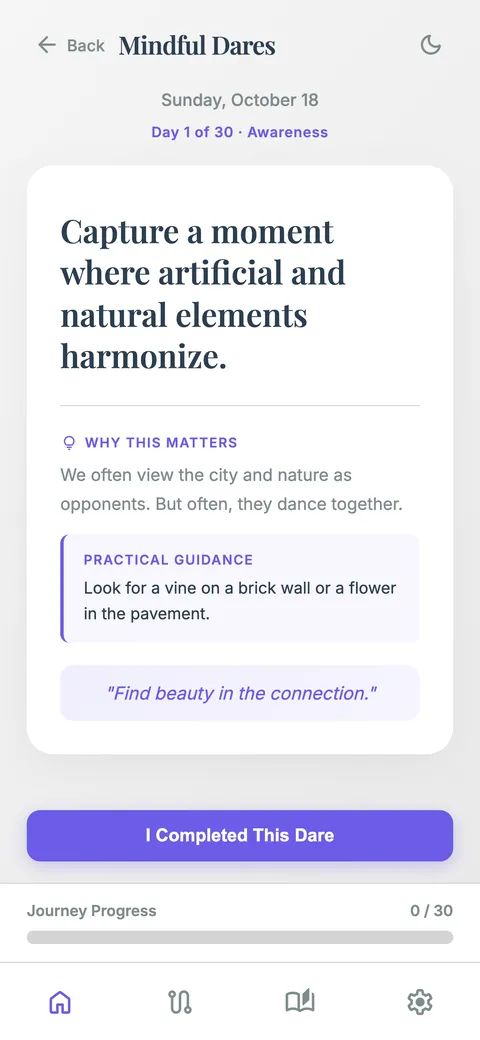Click the Back text link
Image resolution: width=480 pixels, height=1040 pixels.
tap(86, 46)
